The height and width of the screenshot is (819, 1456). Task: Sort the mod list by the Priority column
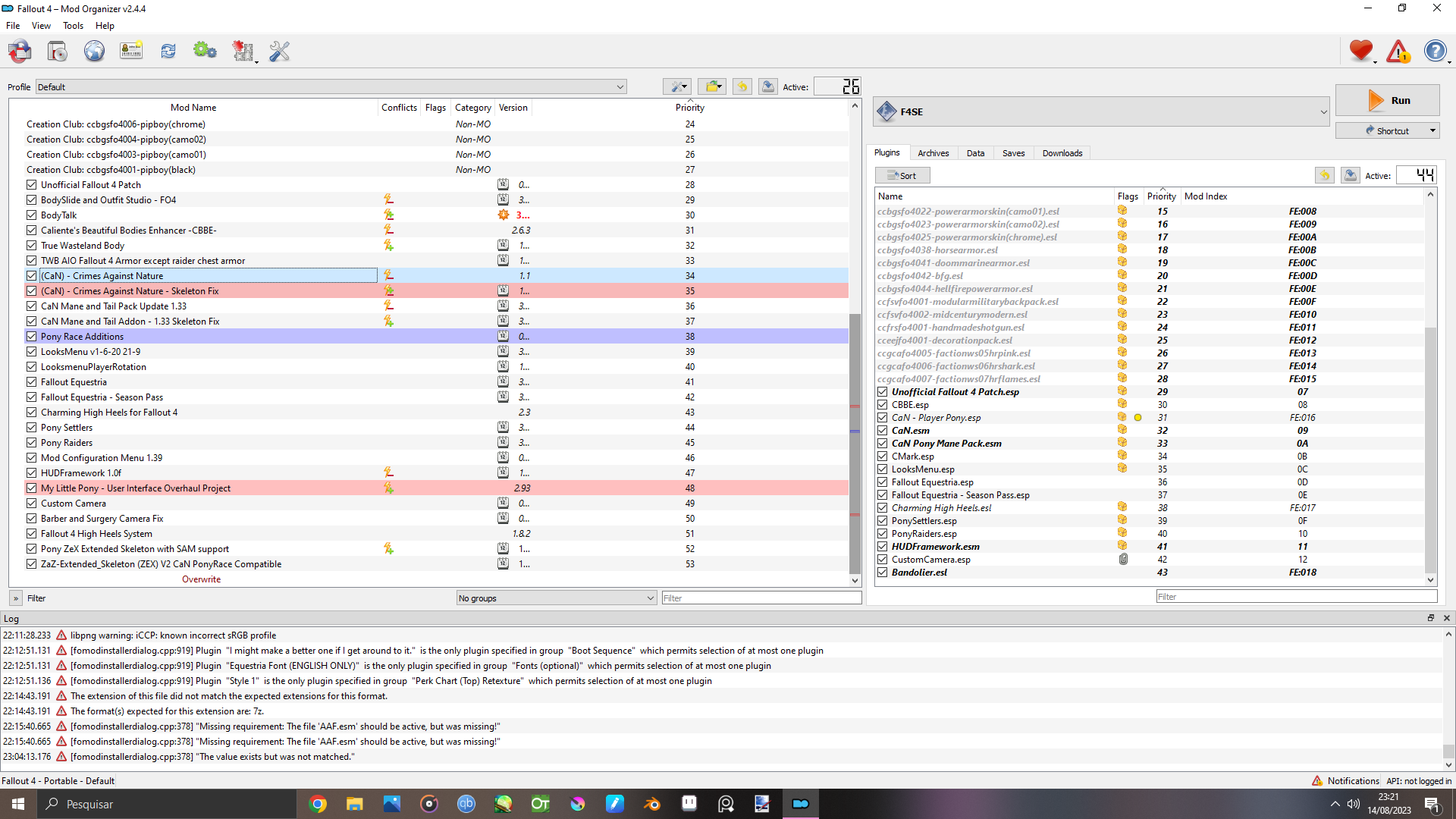(689, 108)
